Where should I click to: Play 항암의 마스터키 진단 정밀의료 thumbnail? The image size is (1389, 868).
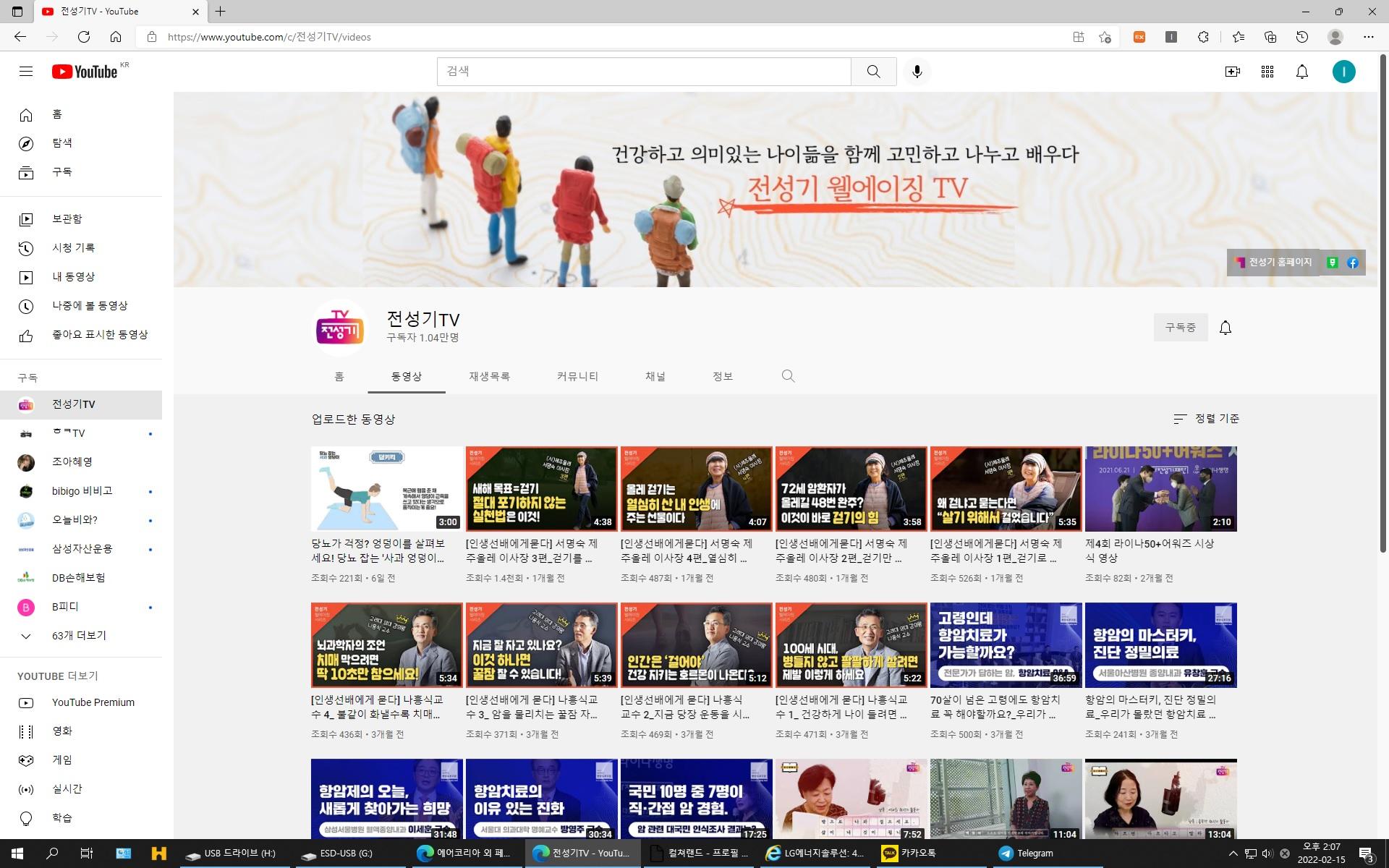coord(1161,645)
